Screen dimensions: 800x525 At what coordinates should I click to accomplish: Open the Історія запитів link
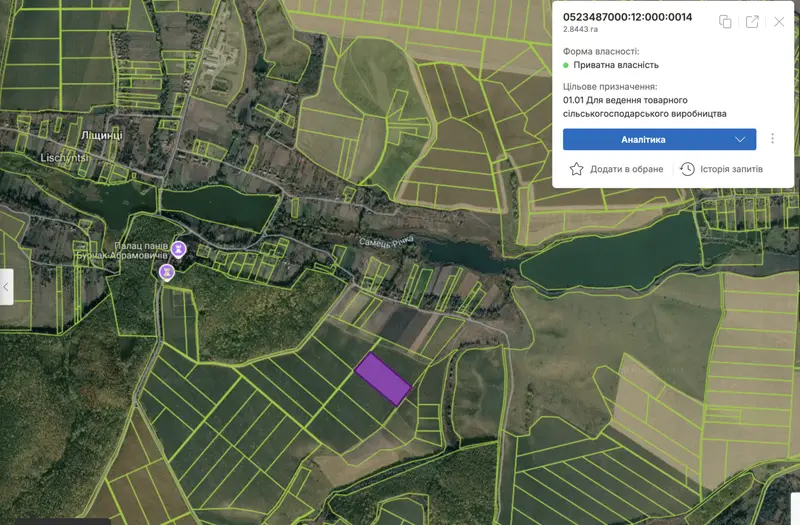731,169
